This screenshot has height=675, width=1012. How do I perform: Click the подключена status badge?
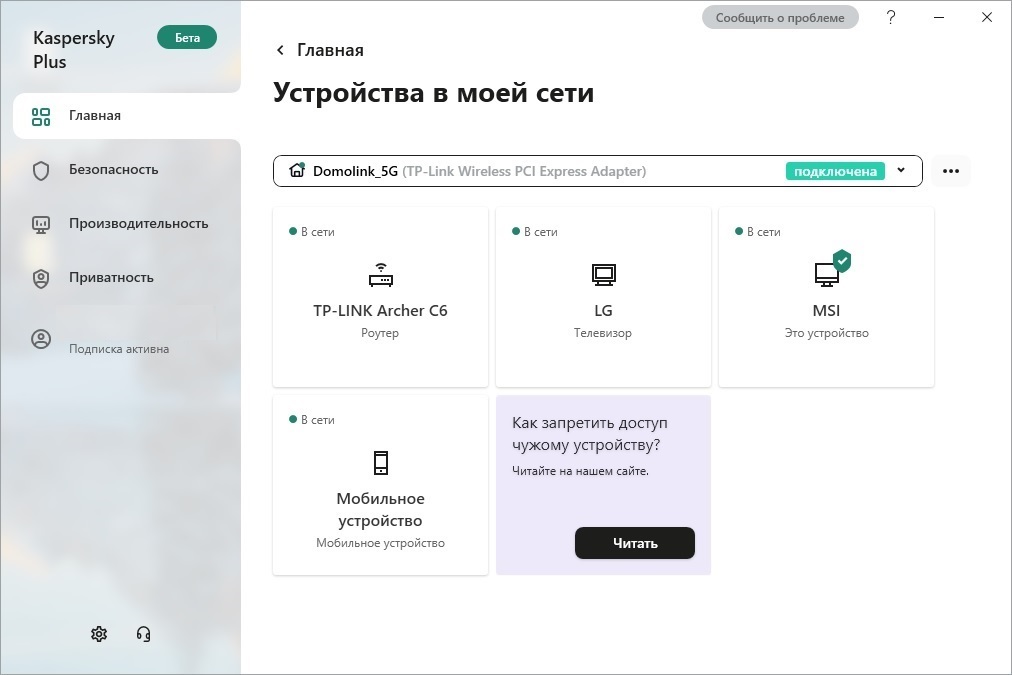click(x=835, y=171)
